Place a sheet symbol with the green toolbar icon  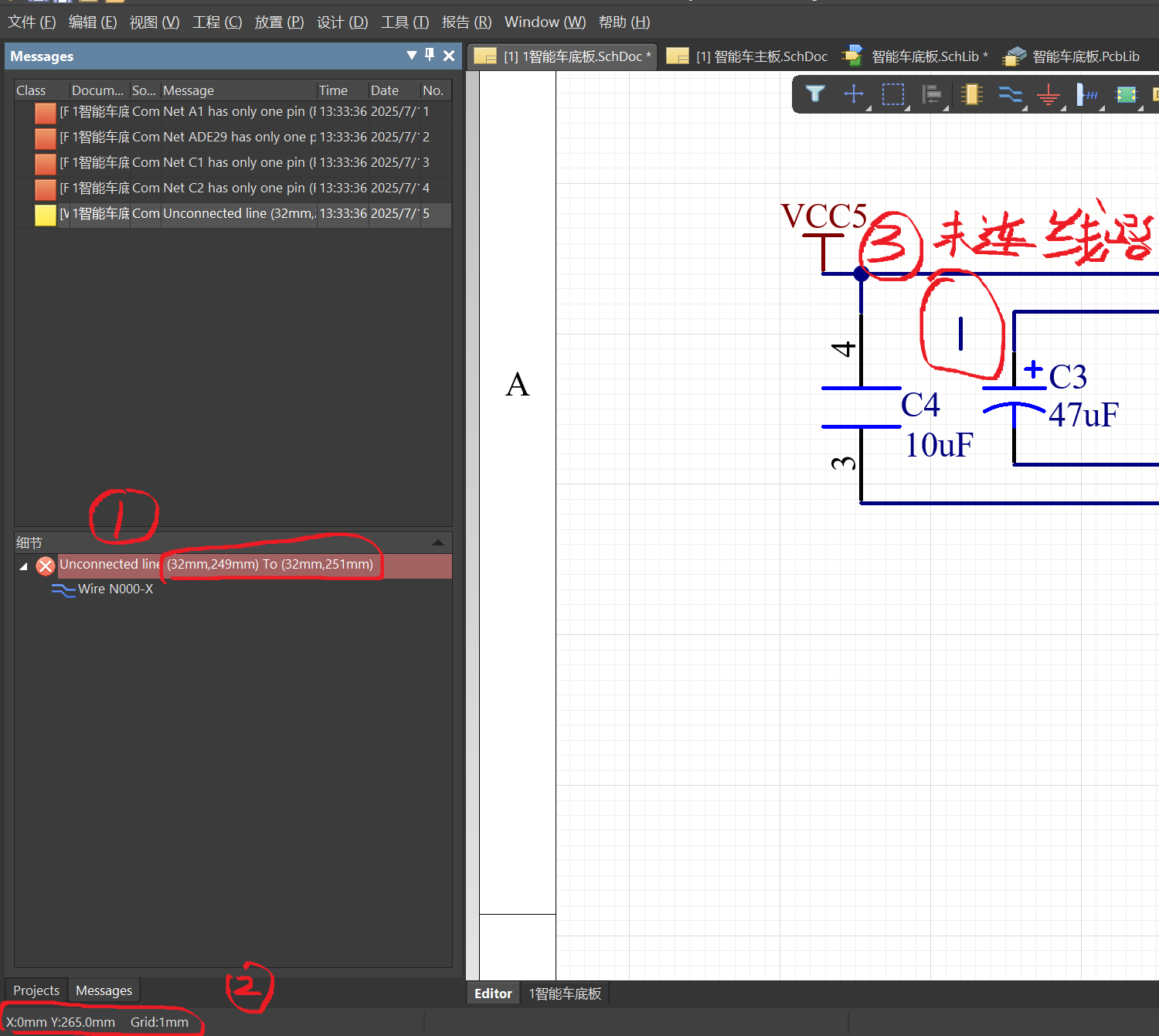coord(1127,94)
